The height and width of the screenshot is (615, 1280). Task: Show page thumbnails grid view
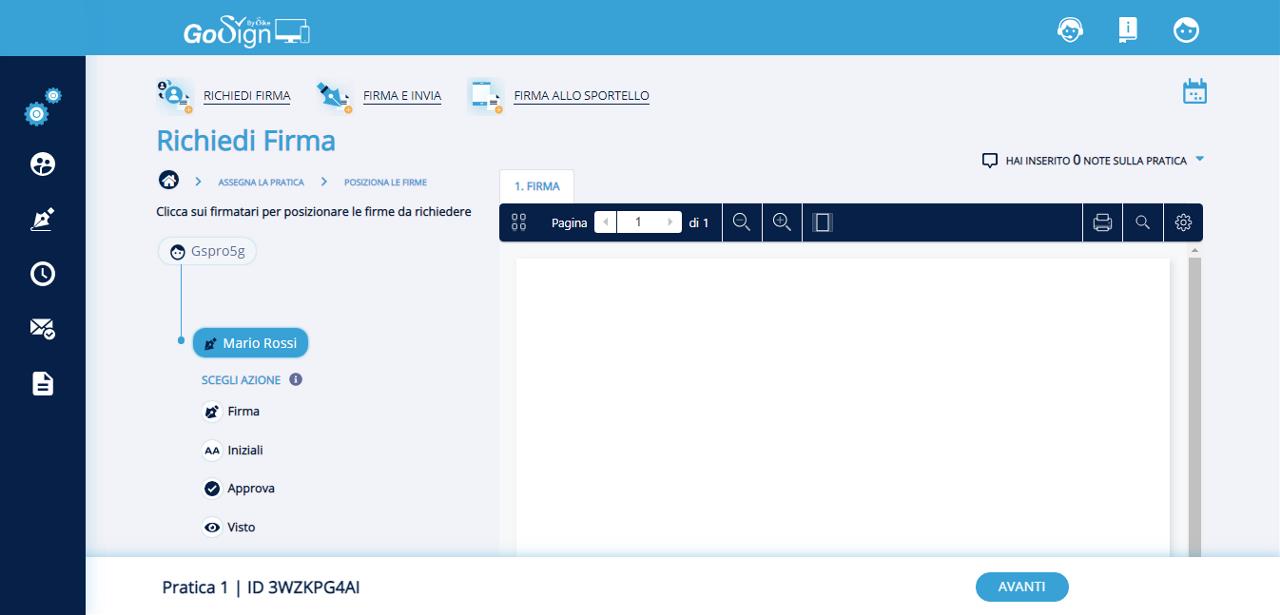pos(518,223)
